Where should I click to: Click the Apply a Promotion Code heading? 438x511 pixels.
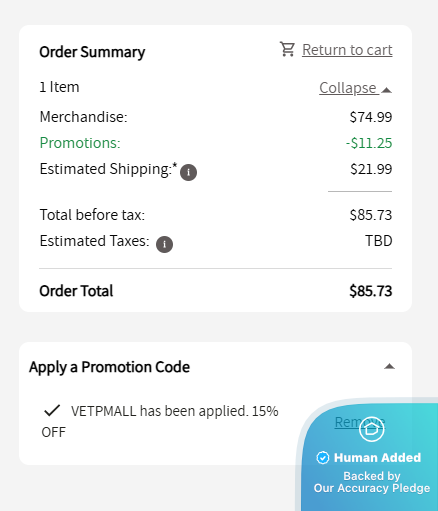[109, 367]
